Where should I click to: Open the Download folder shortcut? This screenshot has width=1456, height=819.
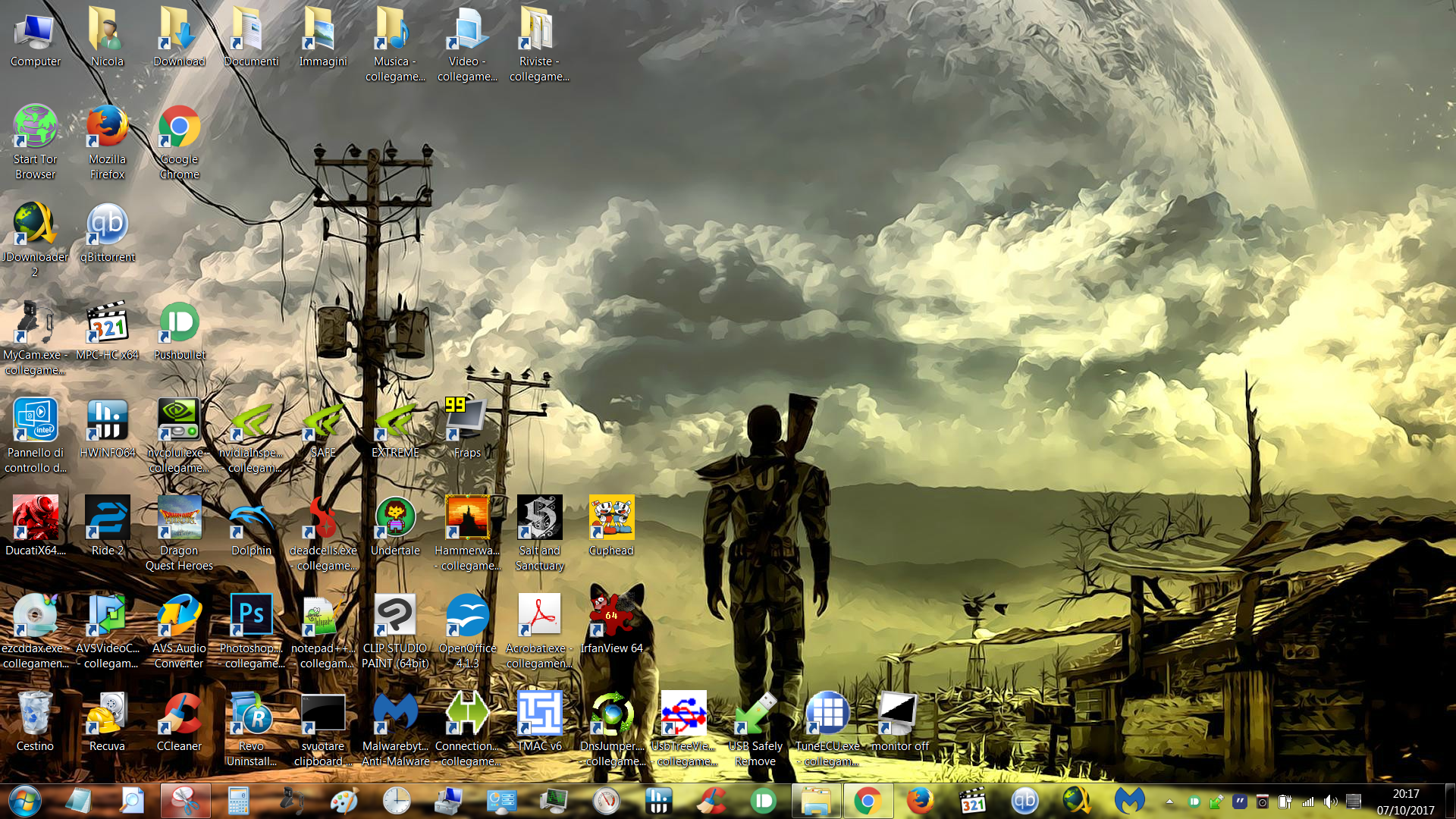[x=179, y=38]
